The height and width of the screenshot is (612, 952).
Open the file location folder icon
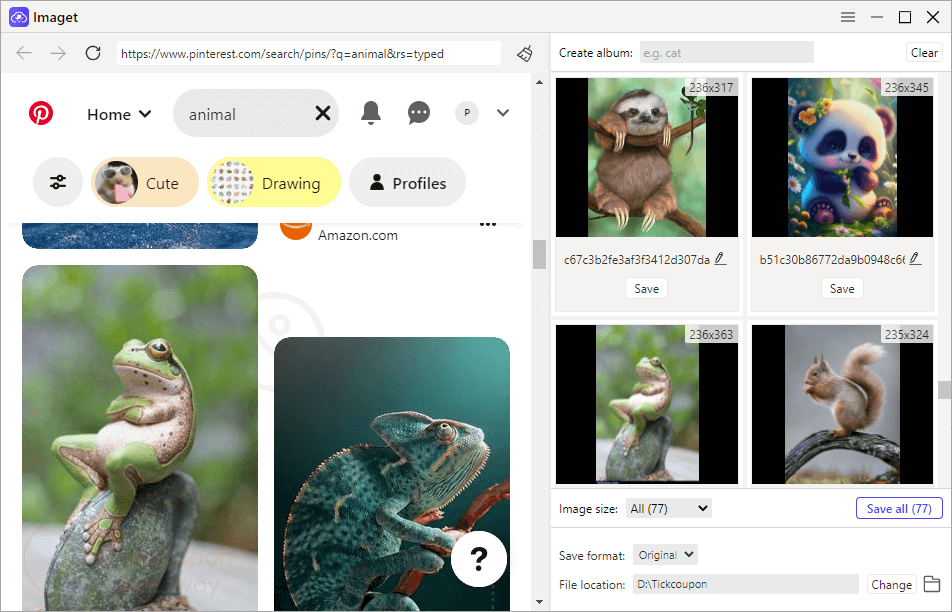(932, 584)
